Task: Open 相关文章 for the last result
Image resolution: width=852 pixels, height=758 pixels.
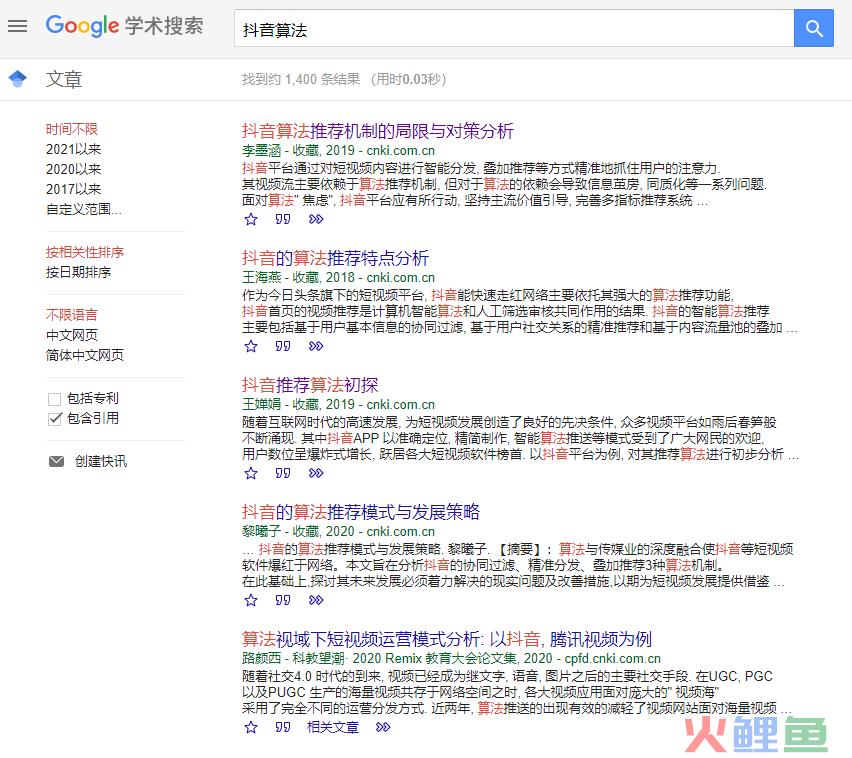Action: (333, 727)
